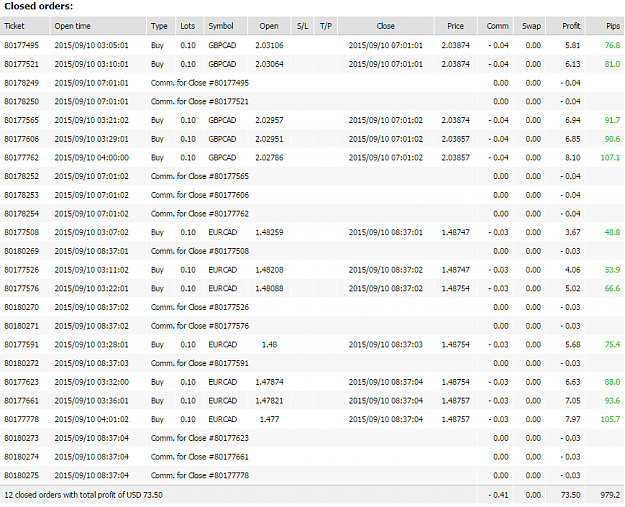The height and width of the screenshot is (507, 625).
Task: Click the Pips column header
Action: 605,26
